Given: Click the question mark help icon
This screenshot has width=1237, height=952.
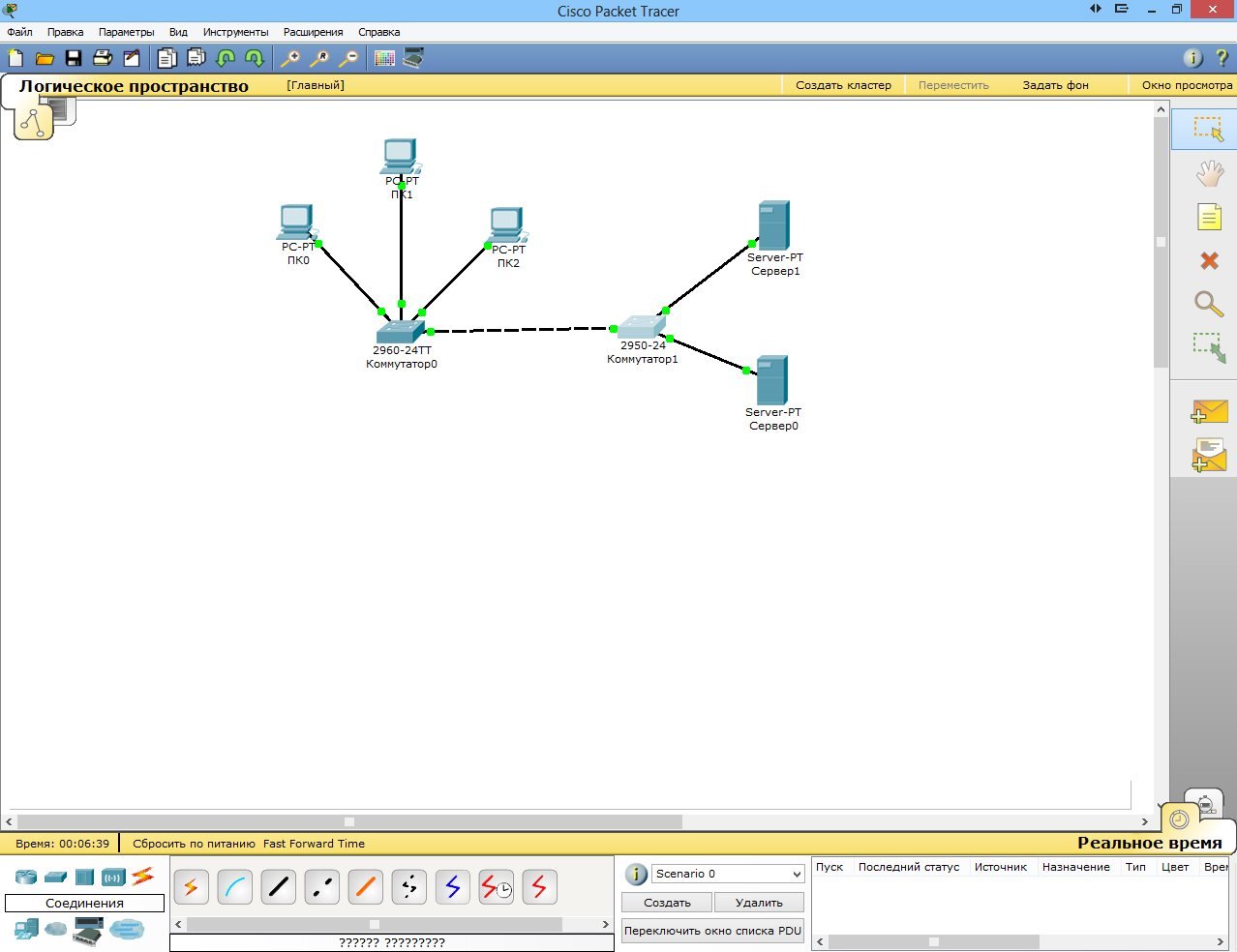Looking at the screenshot, I should [1222, 58].
